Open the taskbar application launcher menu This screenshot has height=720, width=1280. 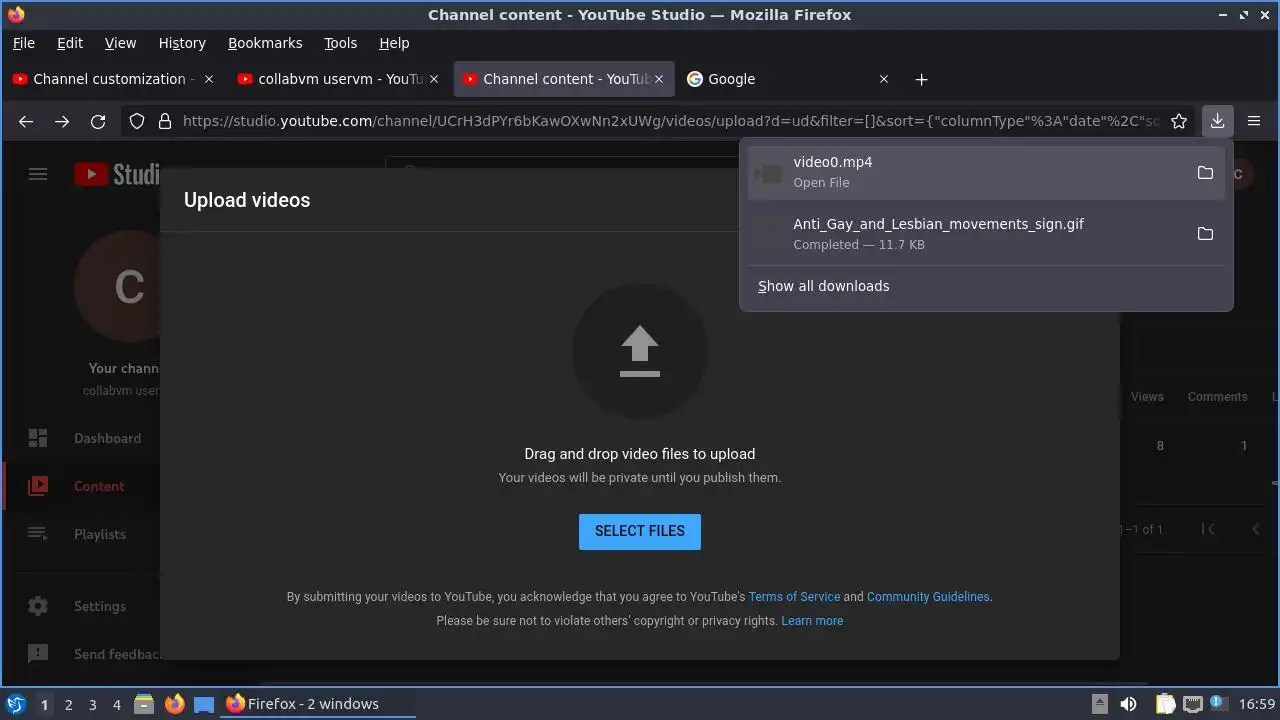(x=16, y=704)
